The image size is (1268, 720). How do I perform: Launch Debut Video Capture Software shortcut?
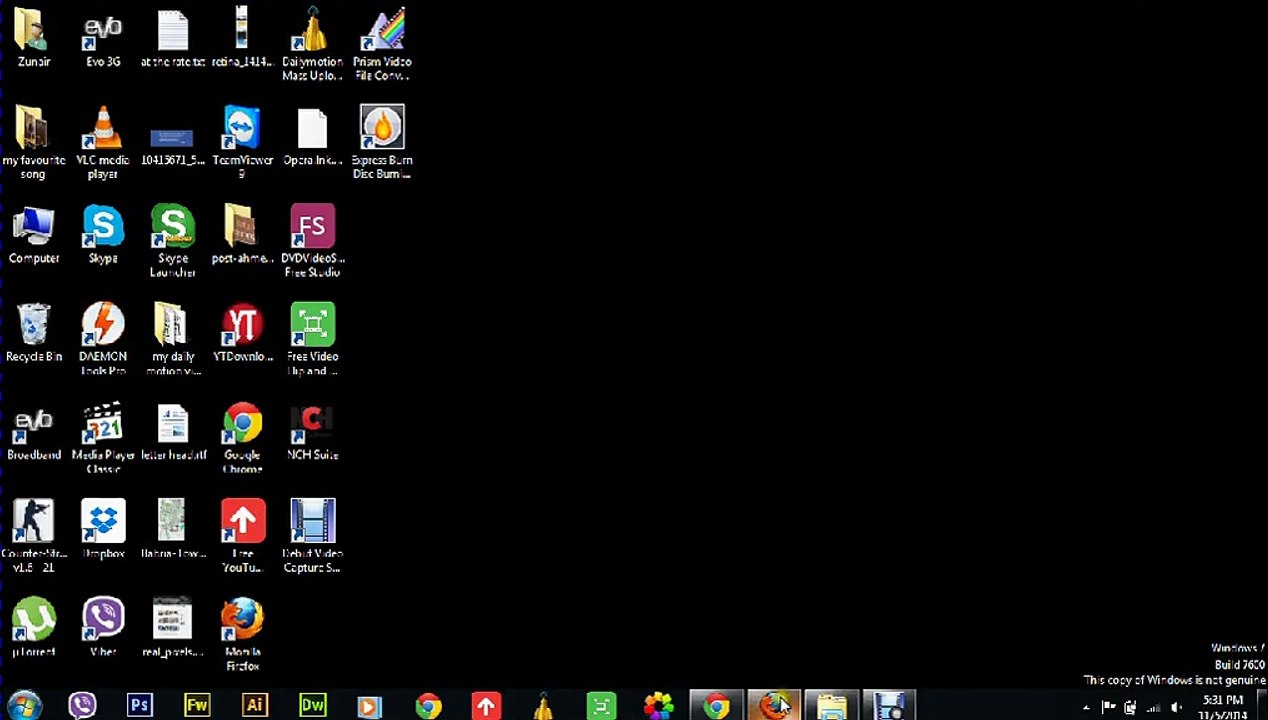pos(312,536)
